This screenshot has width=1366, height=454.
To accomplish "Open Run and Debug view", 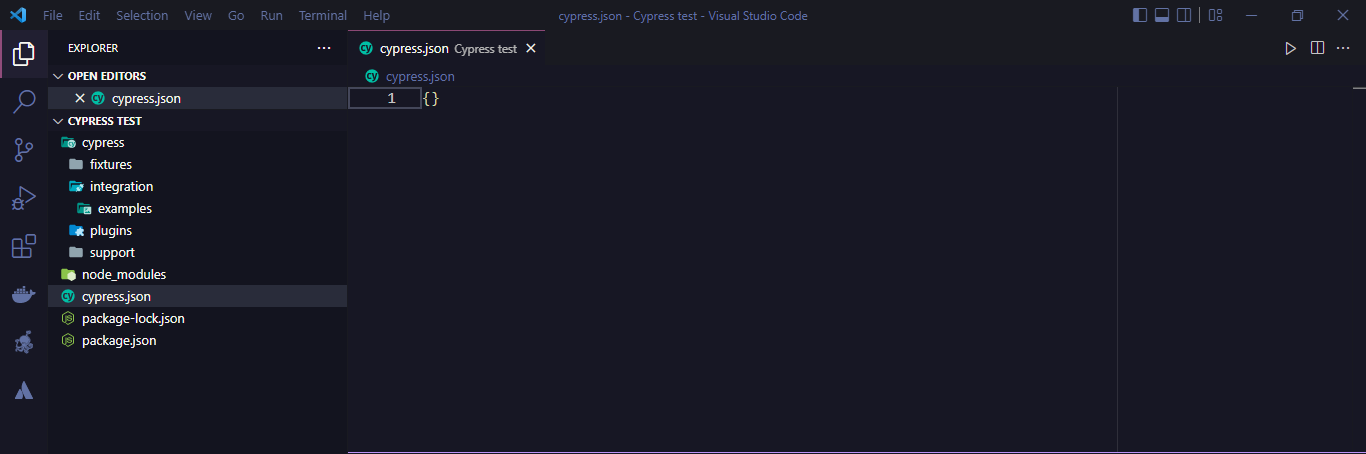I will (24, 198).
